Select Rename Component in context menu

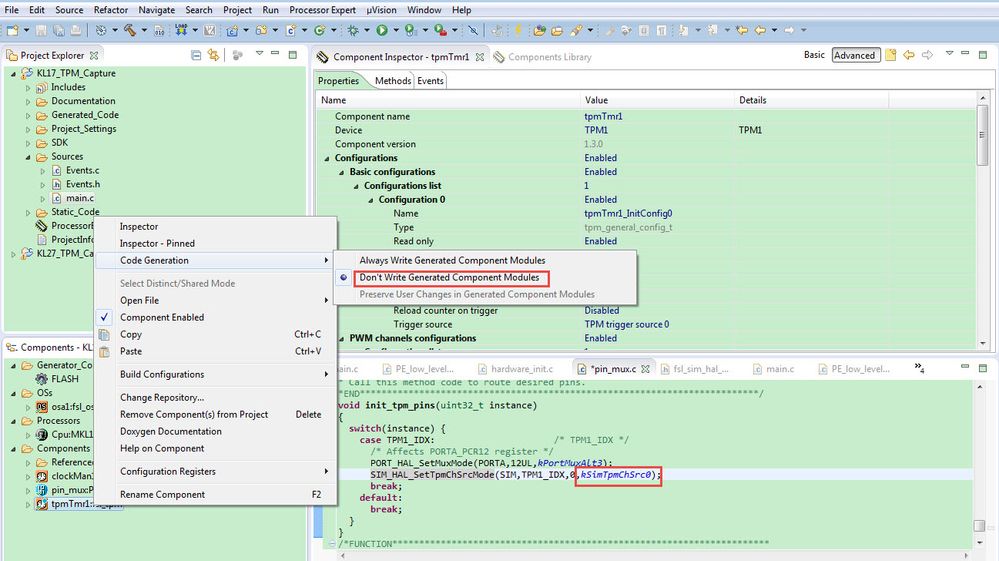click(162, 495)
